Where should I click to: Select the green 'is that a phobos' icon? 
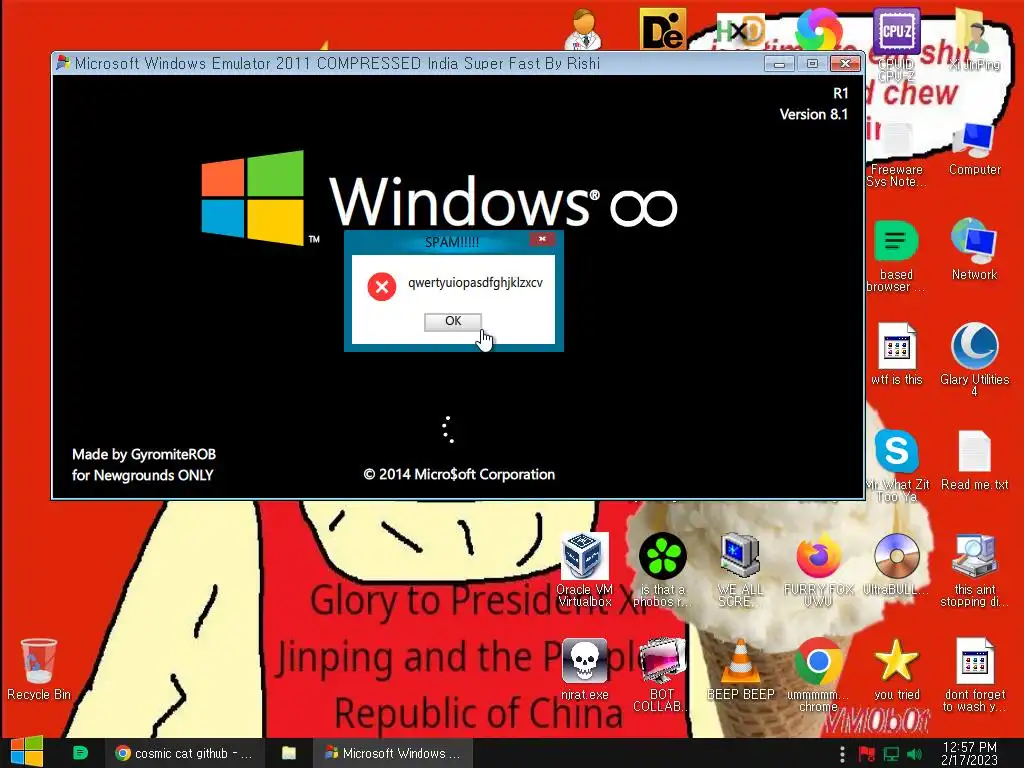click(662, 569)
